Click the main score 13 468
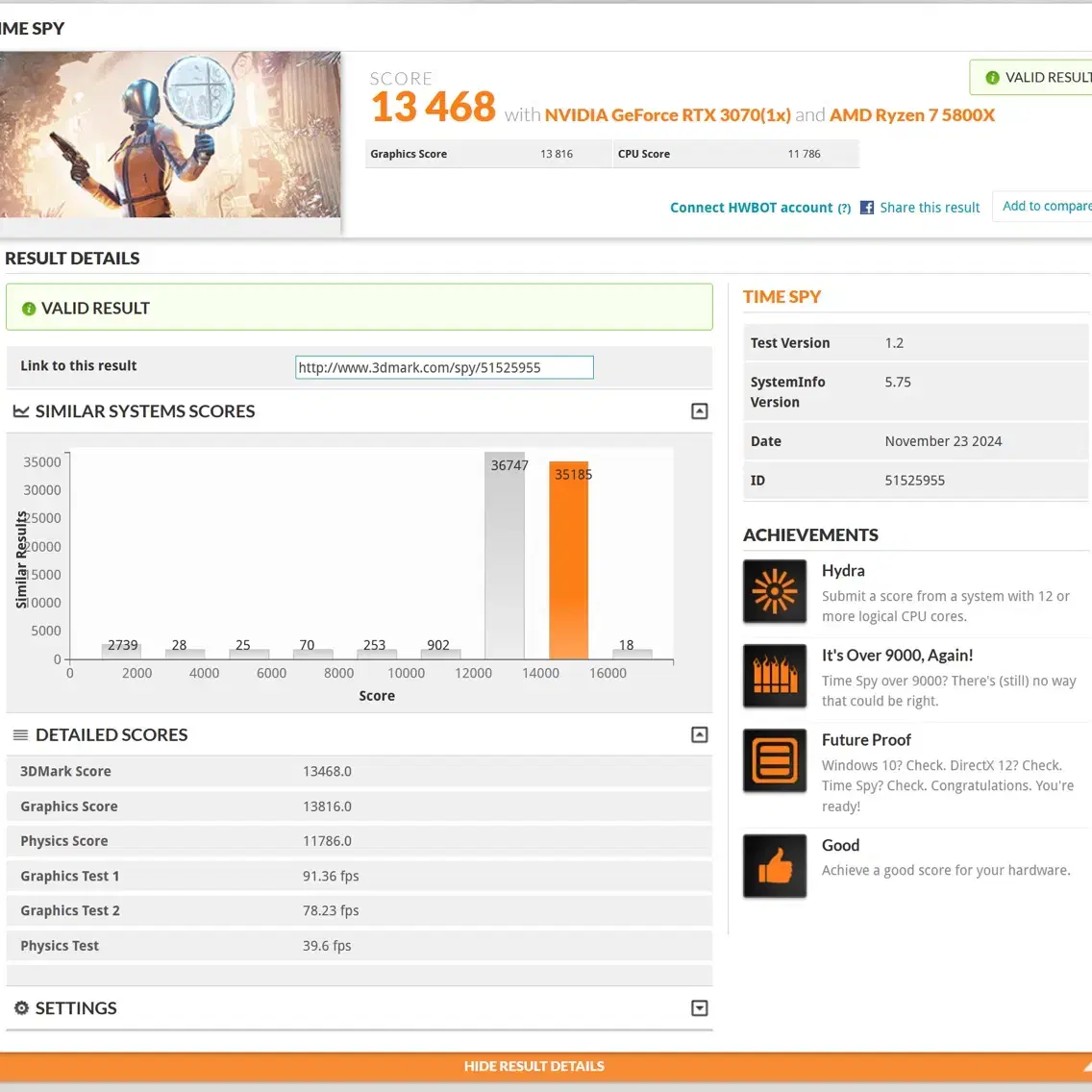 coord(434,108)
